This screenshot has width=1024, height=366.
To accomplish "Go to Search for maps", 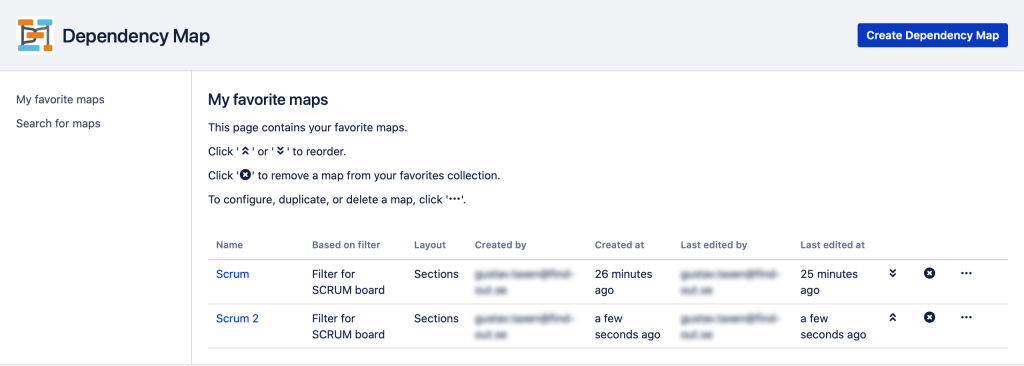I will (58, 123).
